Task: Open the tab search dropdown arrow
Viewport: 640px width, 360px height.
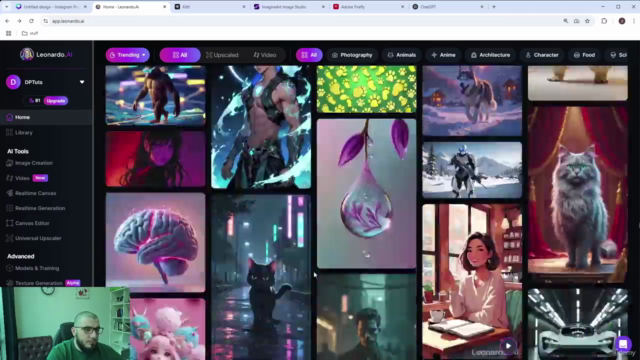Action: click(6, 7)
